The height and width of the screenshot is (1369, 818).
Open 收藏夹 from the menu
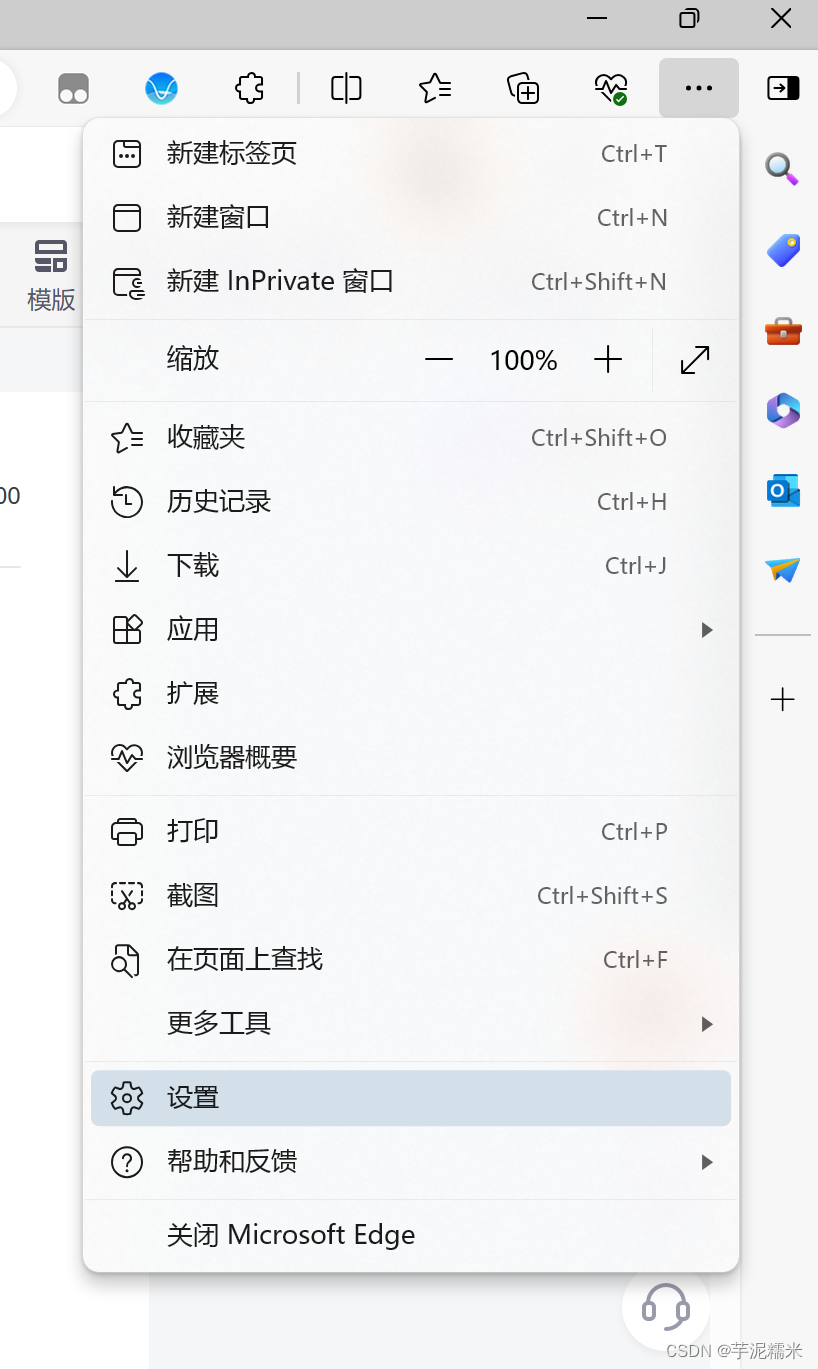pos(411,437)
